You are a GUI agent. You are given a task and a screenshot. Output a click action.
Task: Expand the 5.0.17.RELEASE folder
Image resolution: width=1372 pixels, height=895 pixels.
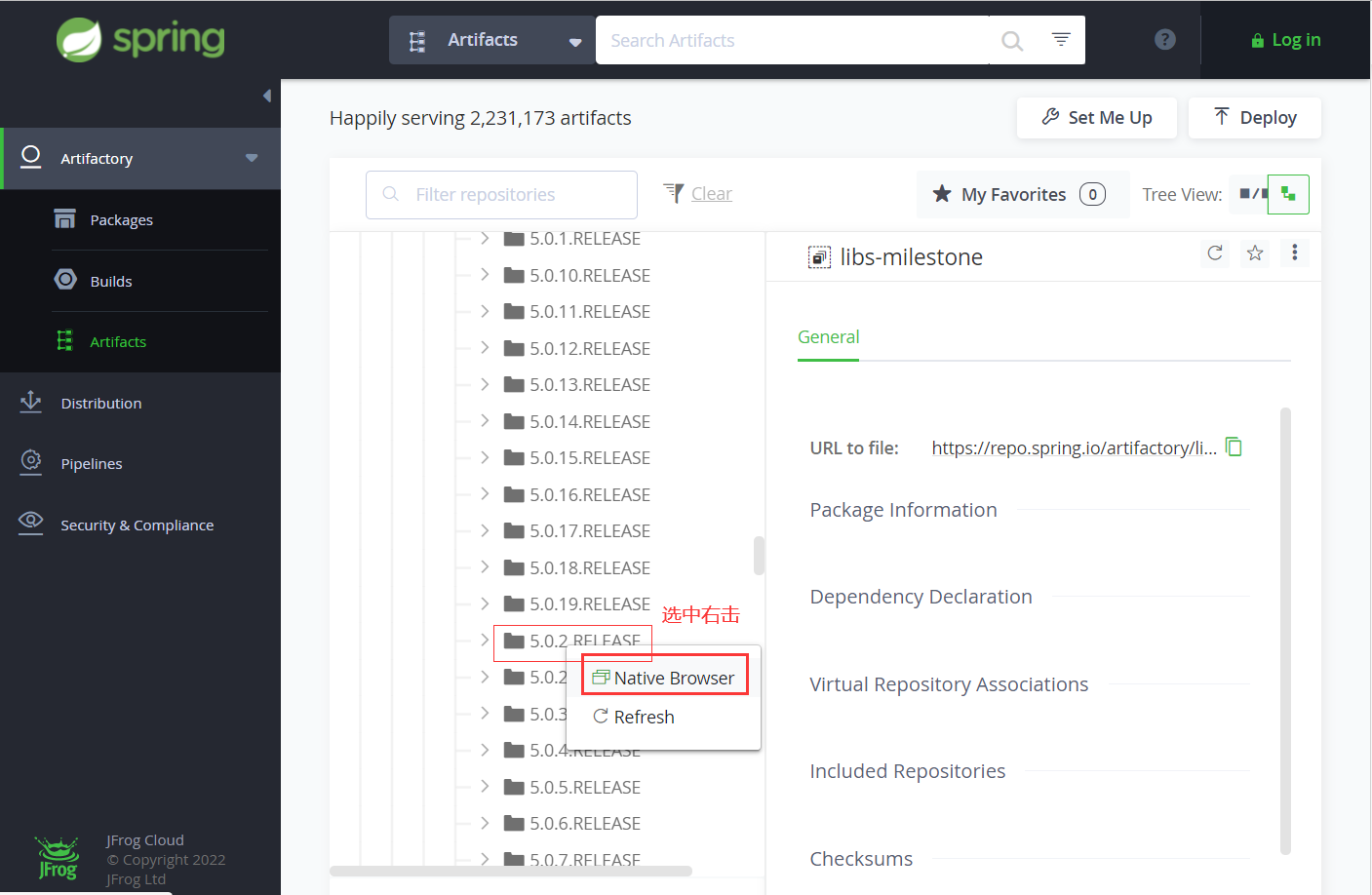(x=485, y=530)
